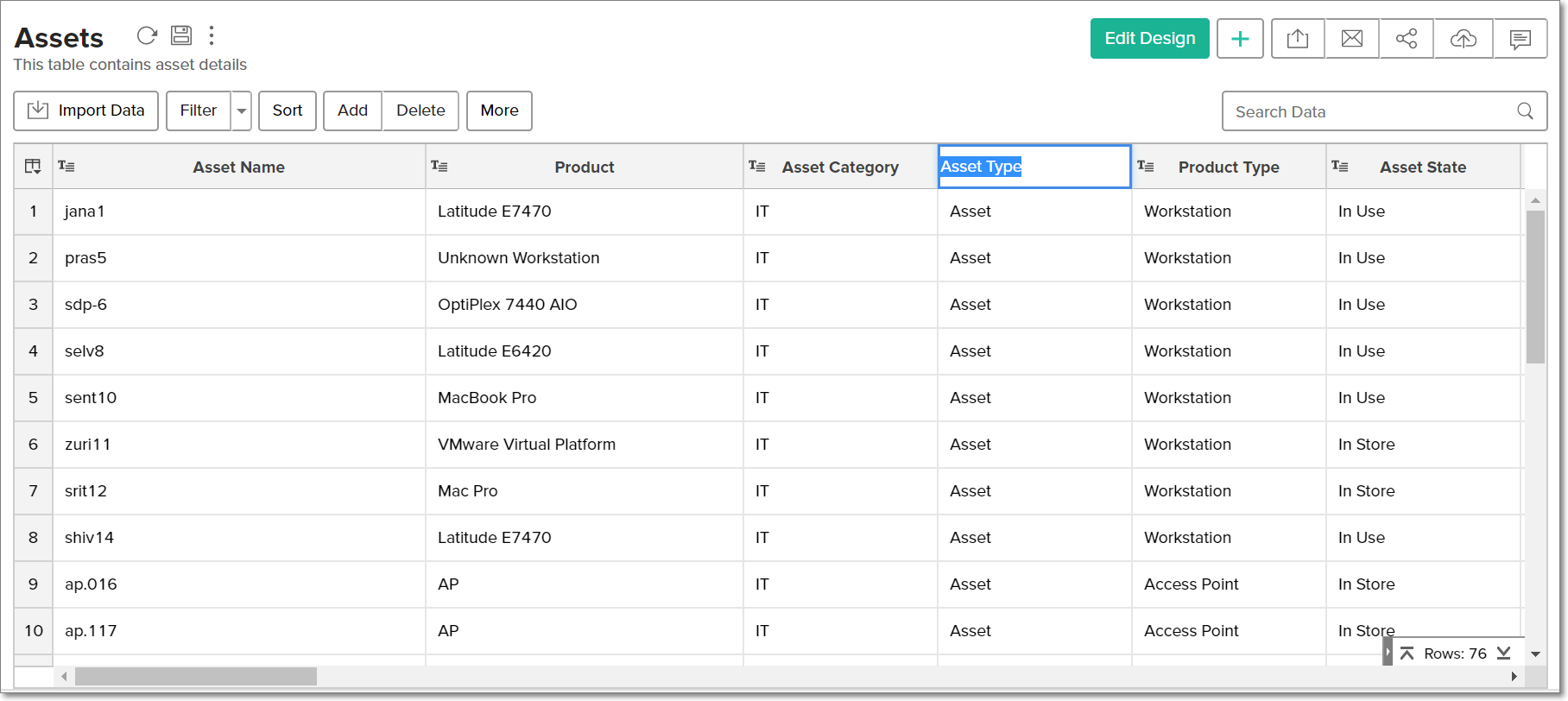Click the scroll left arrow of horizontal scrollbar
The image size is (1568, 701).
63,677
